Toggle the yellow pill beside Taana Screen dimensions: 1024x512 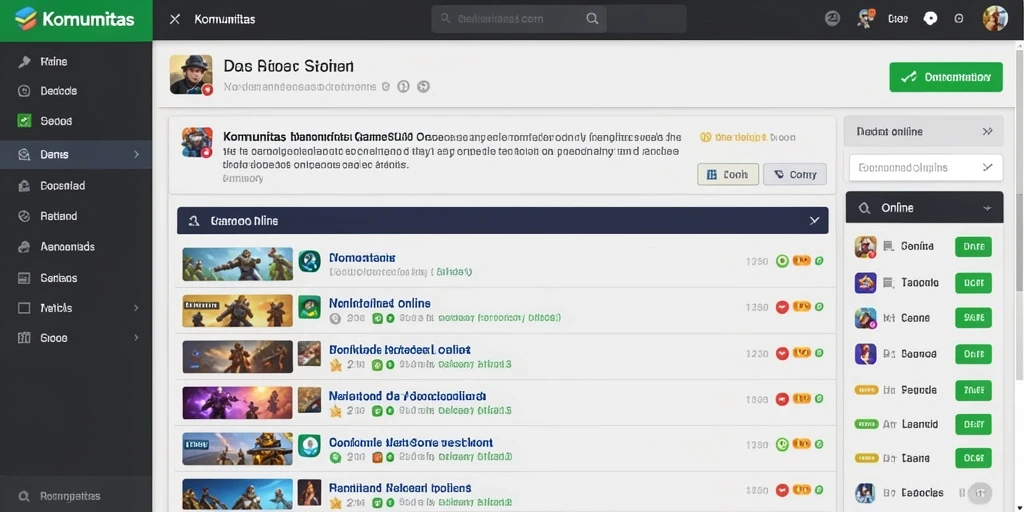click(x=865, y=458)
